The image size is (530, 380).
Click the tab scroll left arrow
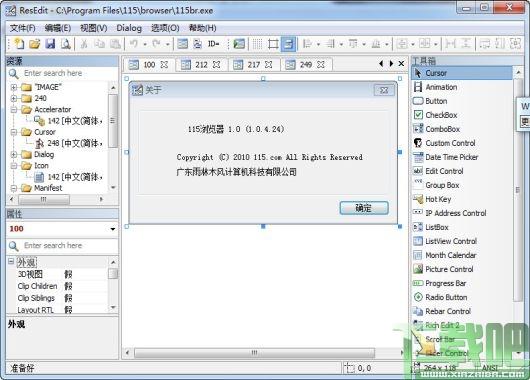coord(381,64)
